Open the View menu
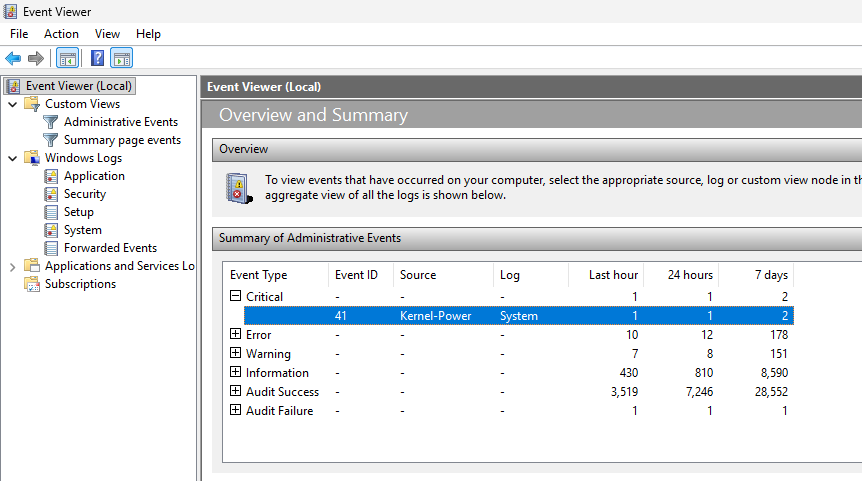Image resolution: width=862 pixels, height=481 pixels. (x=107, y=34)
